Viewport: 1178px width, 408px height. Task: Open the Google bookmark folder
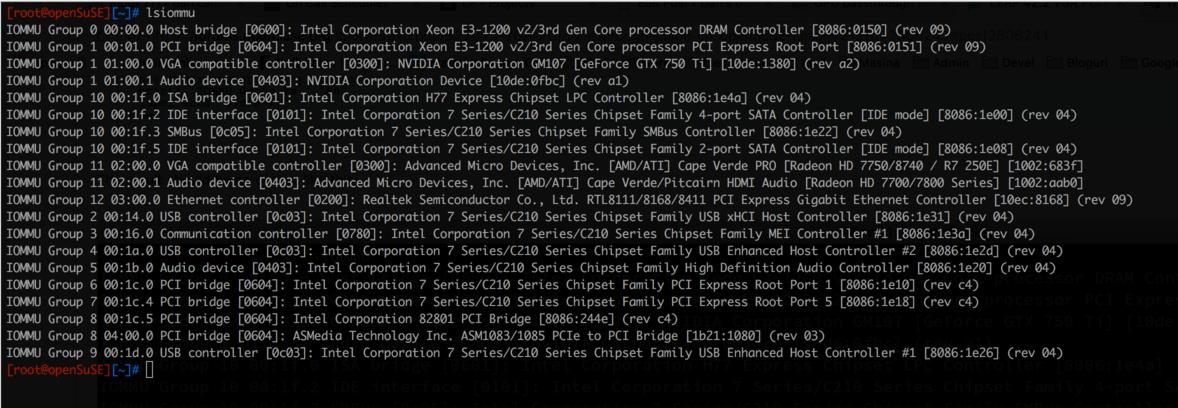[x=1149, y=64]
